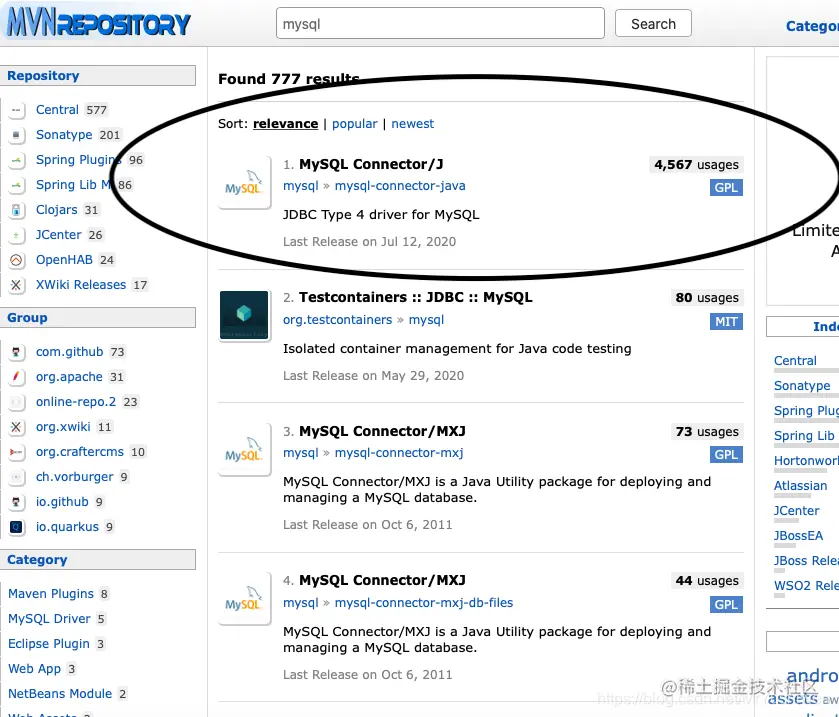Open the mysql-connector-java artifact link
This screenshot has width=839, height=717.
(400, 186)
